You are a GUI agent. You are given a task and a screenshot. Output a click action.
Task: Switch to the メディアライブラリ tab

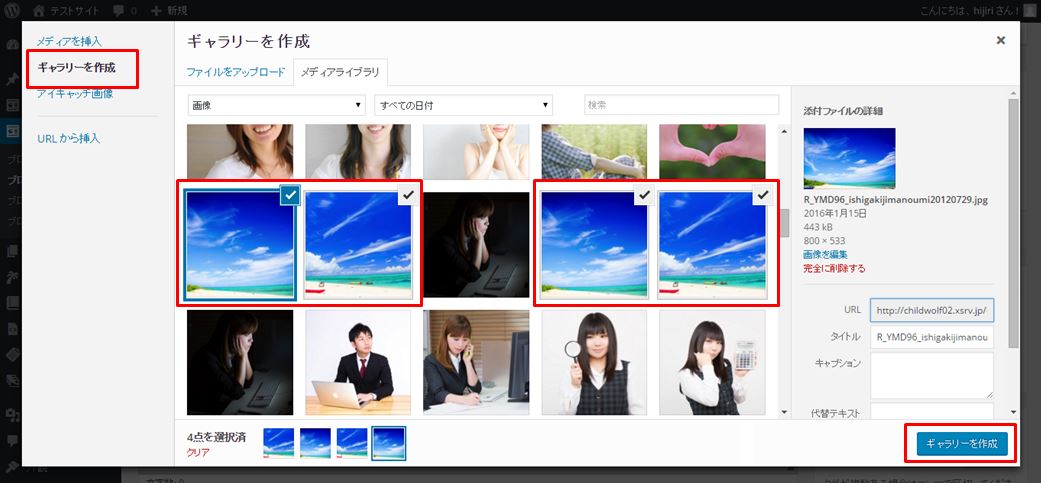pos(341,72)
